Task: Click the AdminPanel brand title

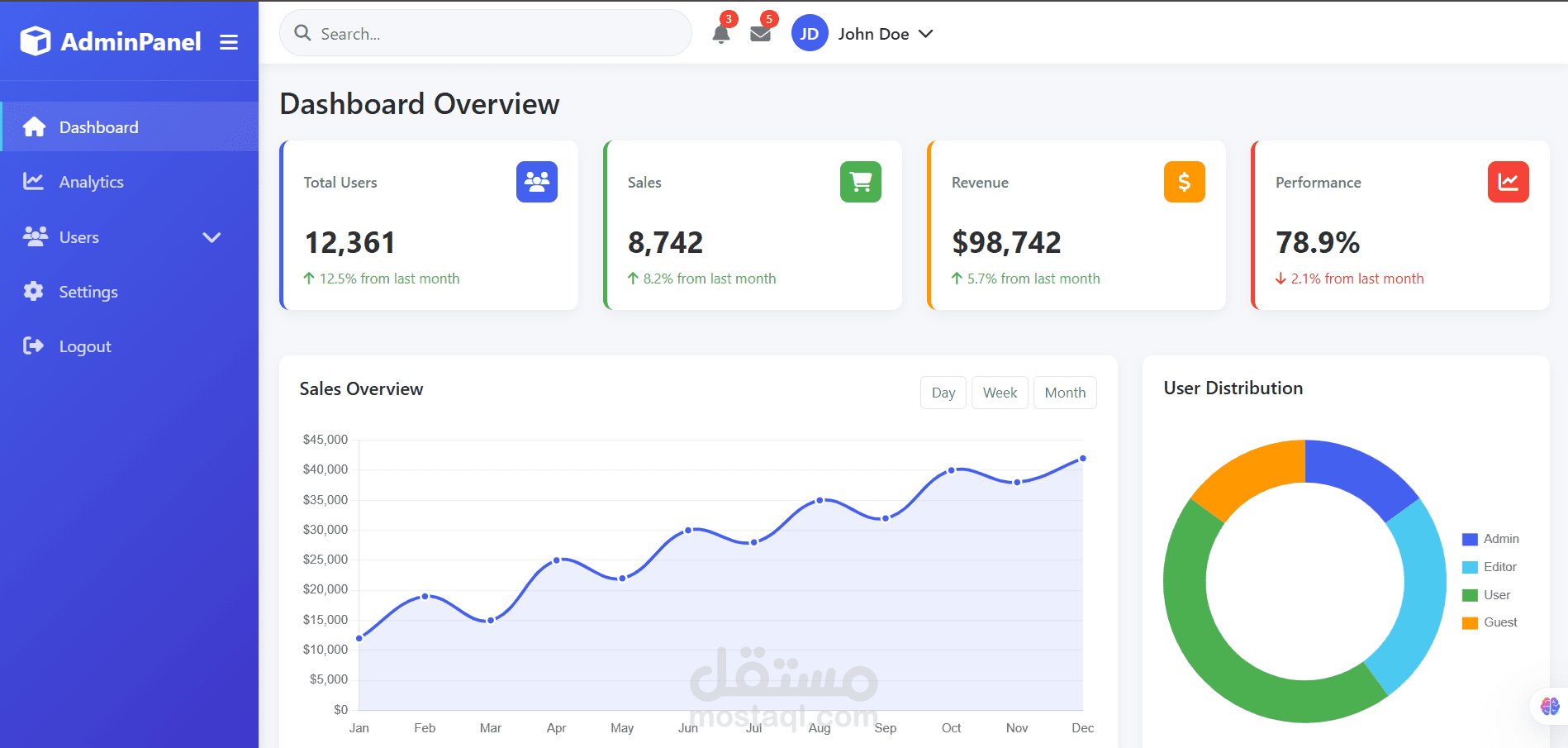Action: pyautogui.click(x=131, y=41)
